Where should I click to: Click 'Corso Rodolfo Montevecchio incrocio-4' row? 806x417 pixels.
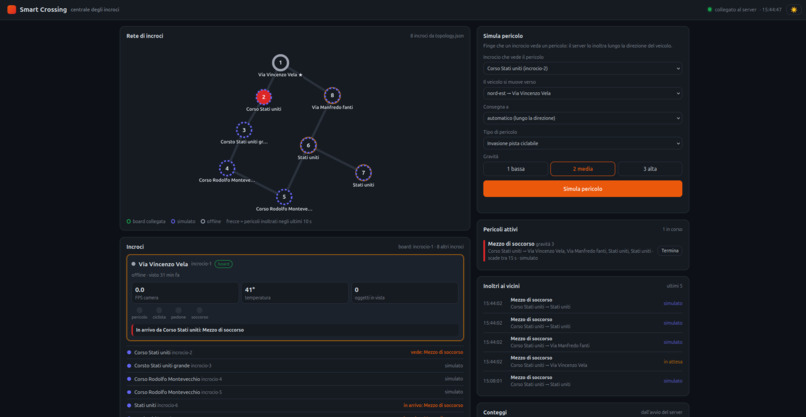295,379
